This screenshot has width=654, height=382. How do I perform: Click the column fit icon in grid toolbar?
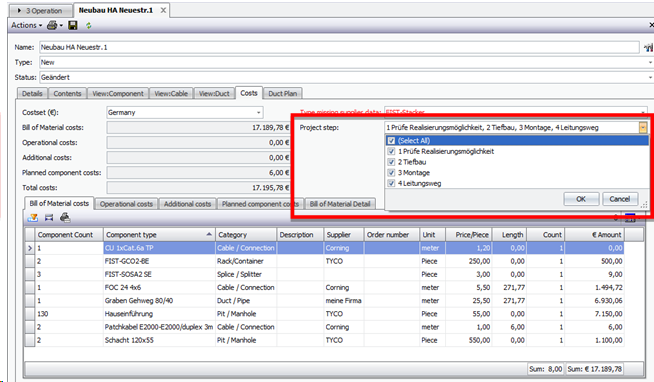point(49,217)
